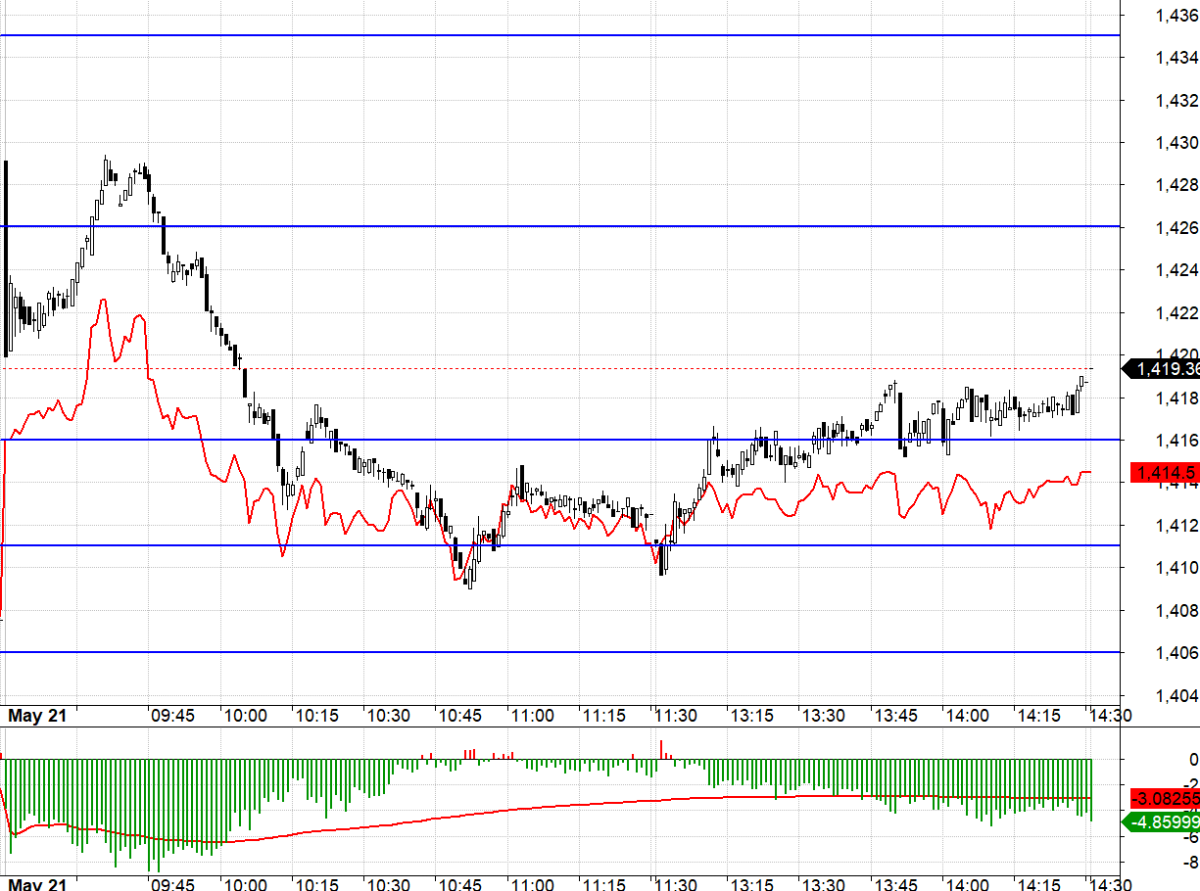1200x891 pixels.
Task: Click the 09:45 label on the main chart time axis
Action: pos(172,716)
